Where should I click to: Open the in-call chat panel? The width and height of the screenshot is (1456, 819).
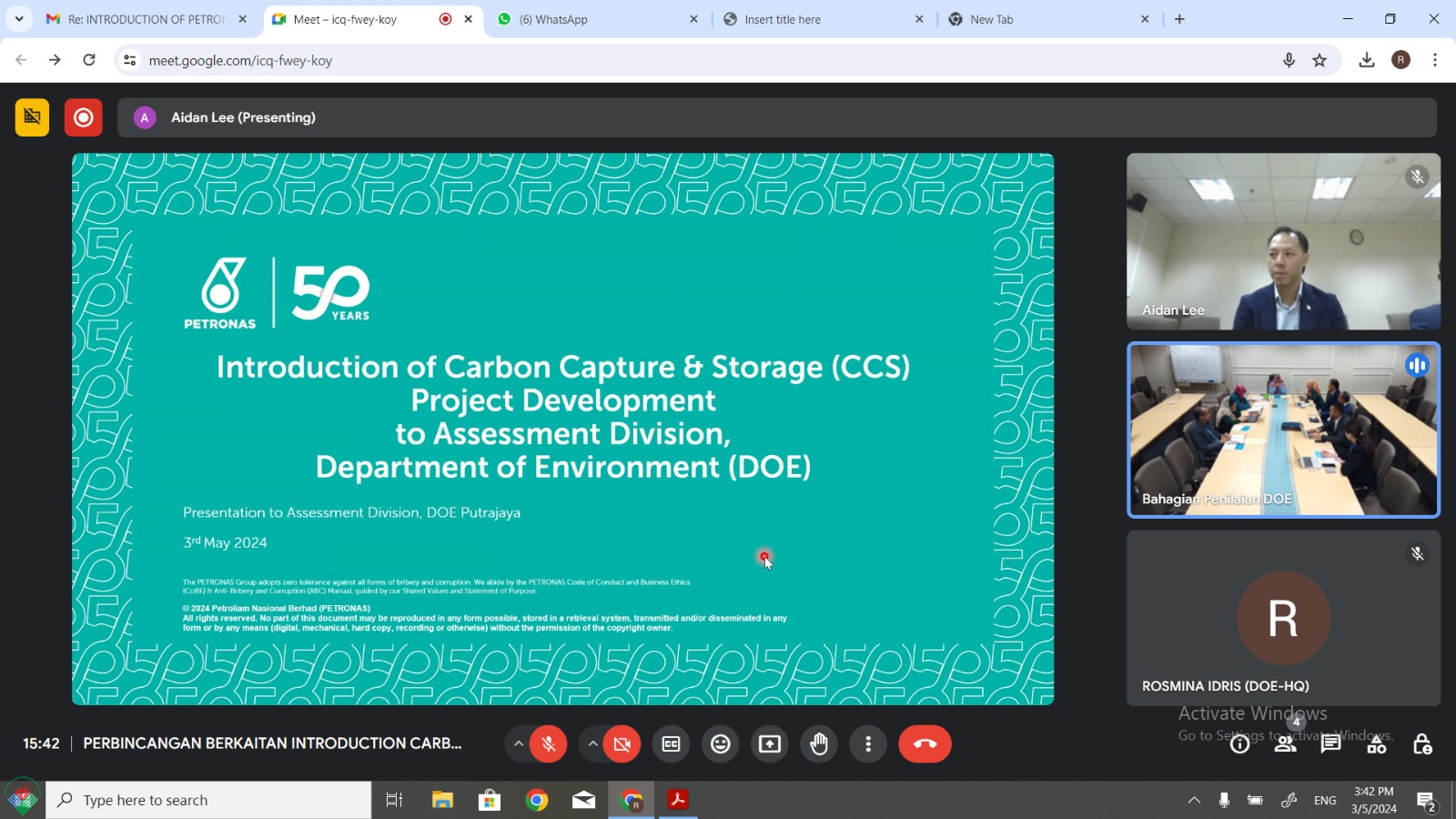point(1331,744)
